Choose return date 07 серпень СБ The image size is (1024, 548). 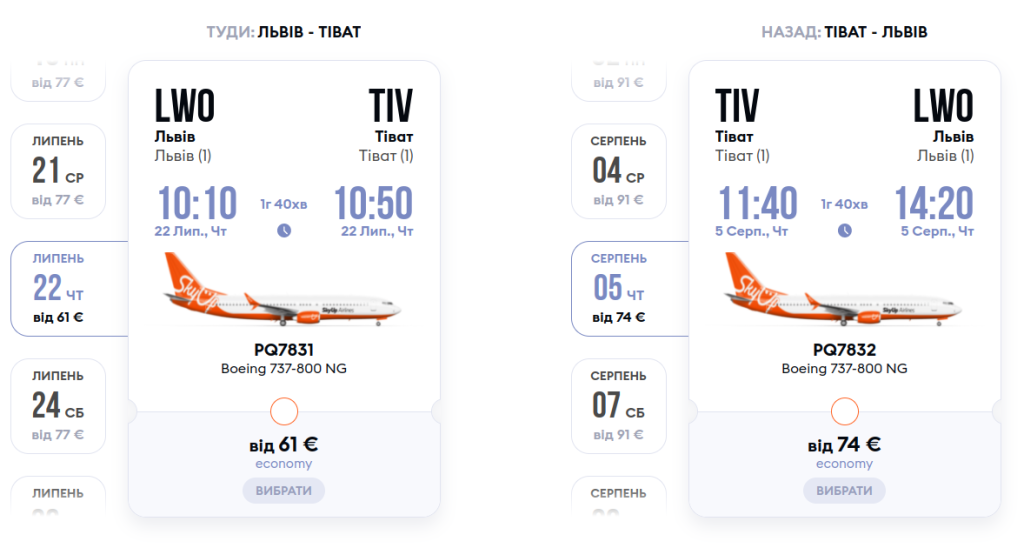(x=618, y=405)
